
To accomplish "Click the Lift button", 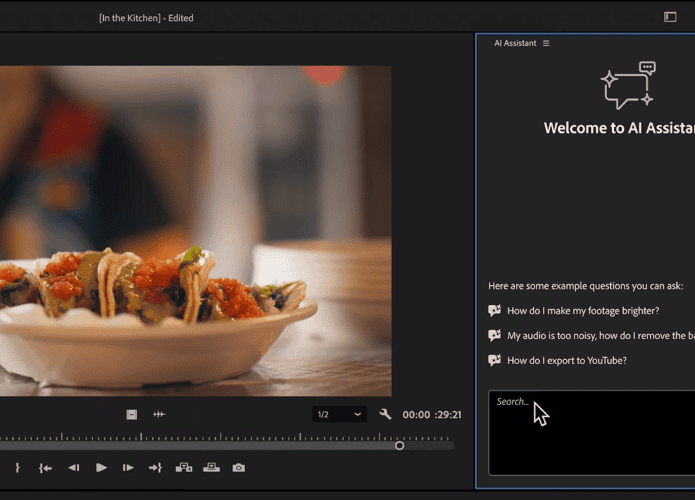I will (184, 468).
